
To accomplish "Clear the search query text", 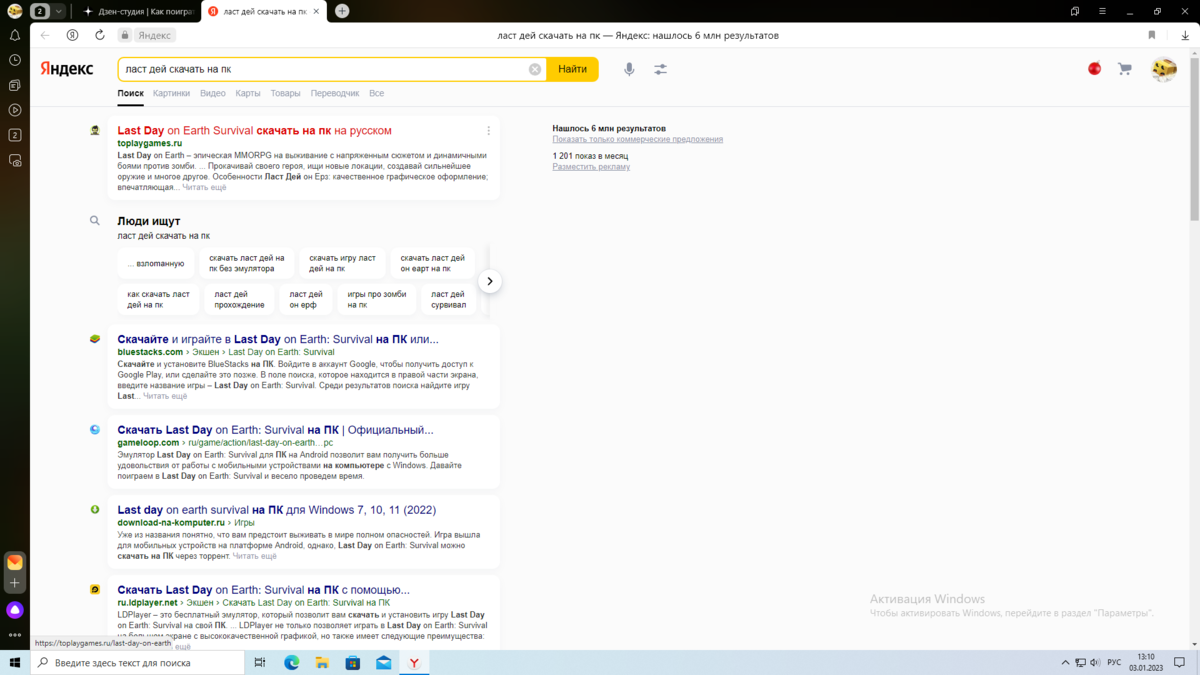I will (535, 69).
